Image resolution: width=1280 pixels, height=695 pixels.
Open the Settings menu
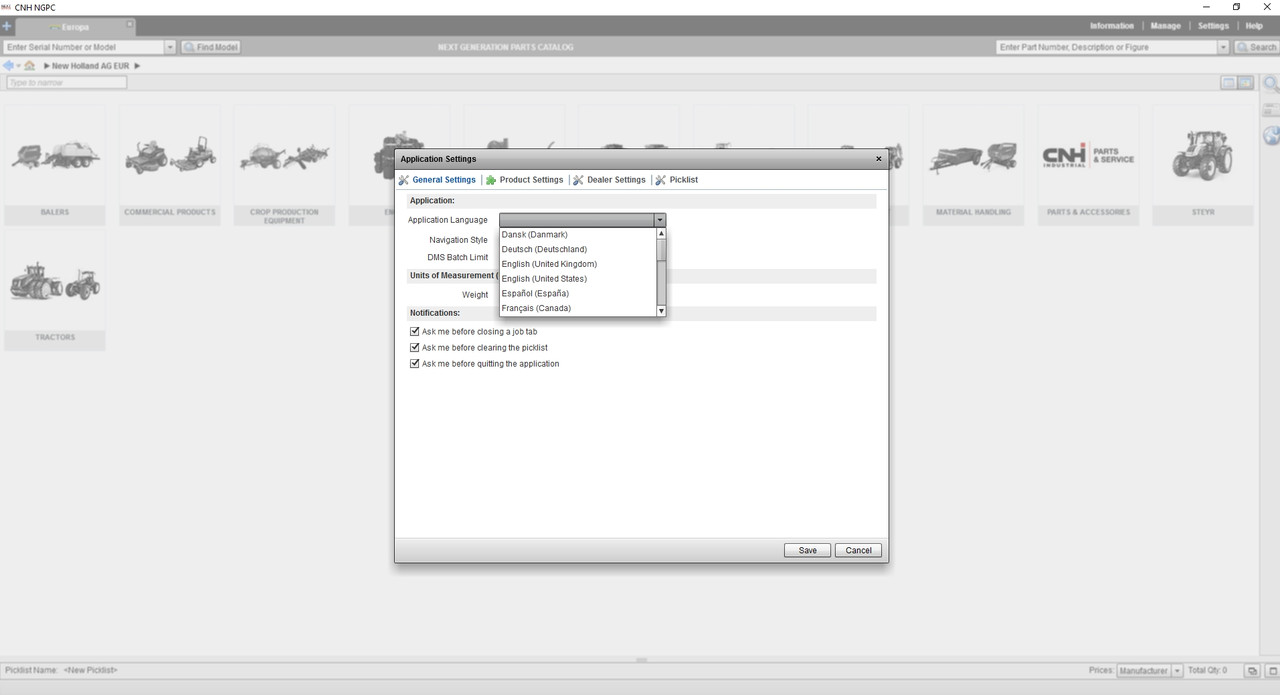1213,26
